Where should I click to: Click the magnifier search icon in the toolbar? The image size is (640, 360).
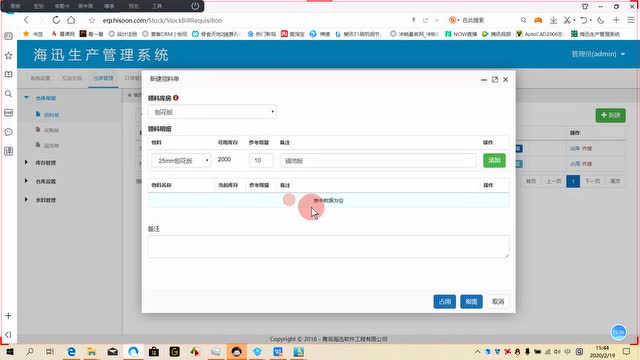pos(523,20)
